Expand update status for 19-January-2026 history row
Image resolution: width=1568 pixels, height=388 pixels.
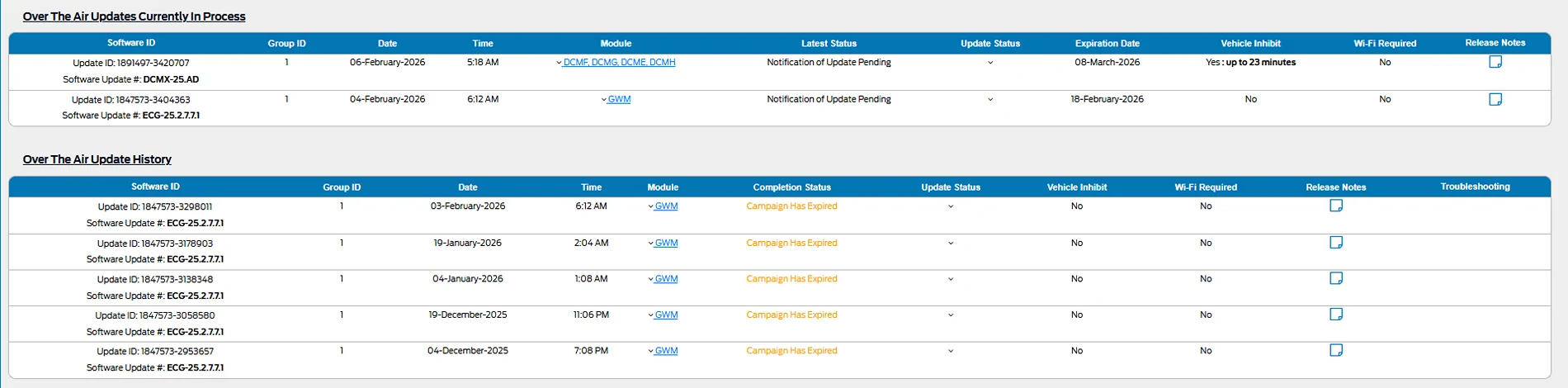951,243
